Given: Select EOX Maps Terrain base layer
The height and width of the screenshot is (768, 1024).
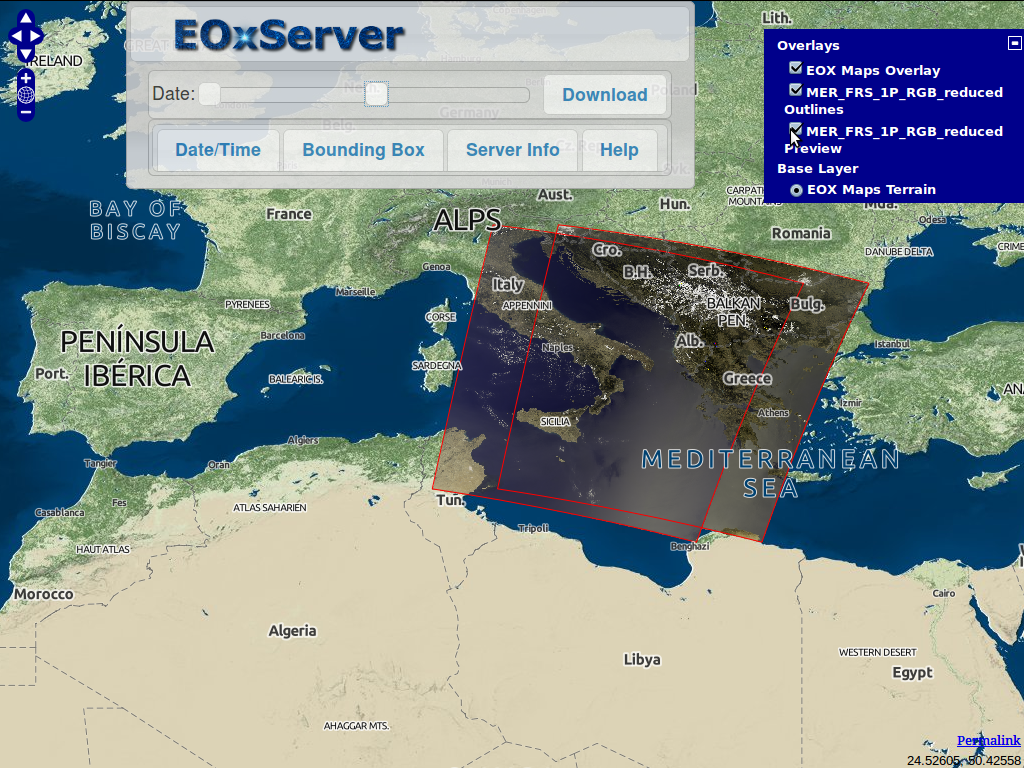Looking at the screenshot, I should (x=796, y=190).
